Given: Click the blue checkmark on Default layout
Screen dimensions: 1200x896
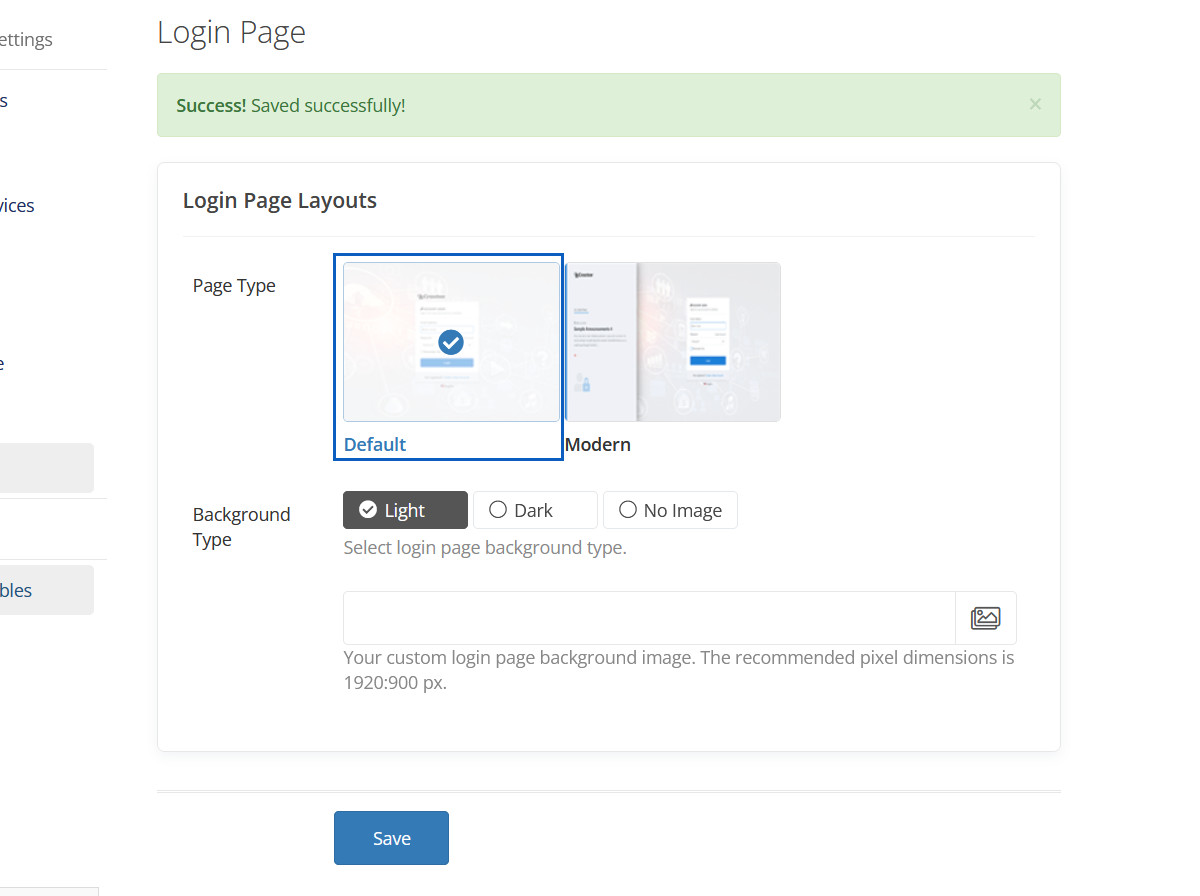Looking at the screenshot, I should pos(451,342).
